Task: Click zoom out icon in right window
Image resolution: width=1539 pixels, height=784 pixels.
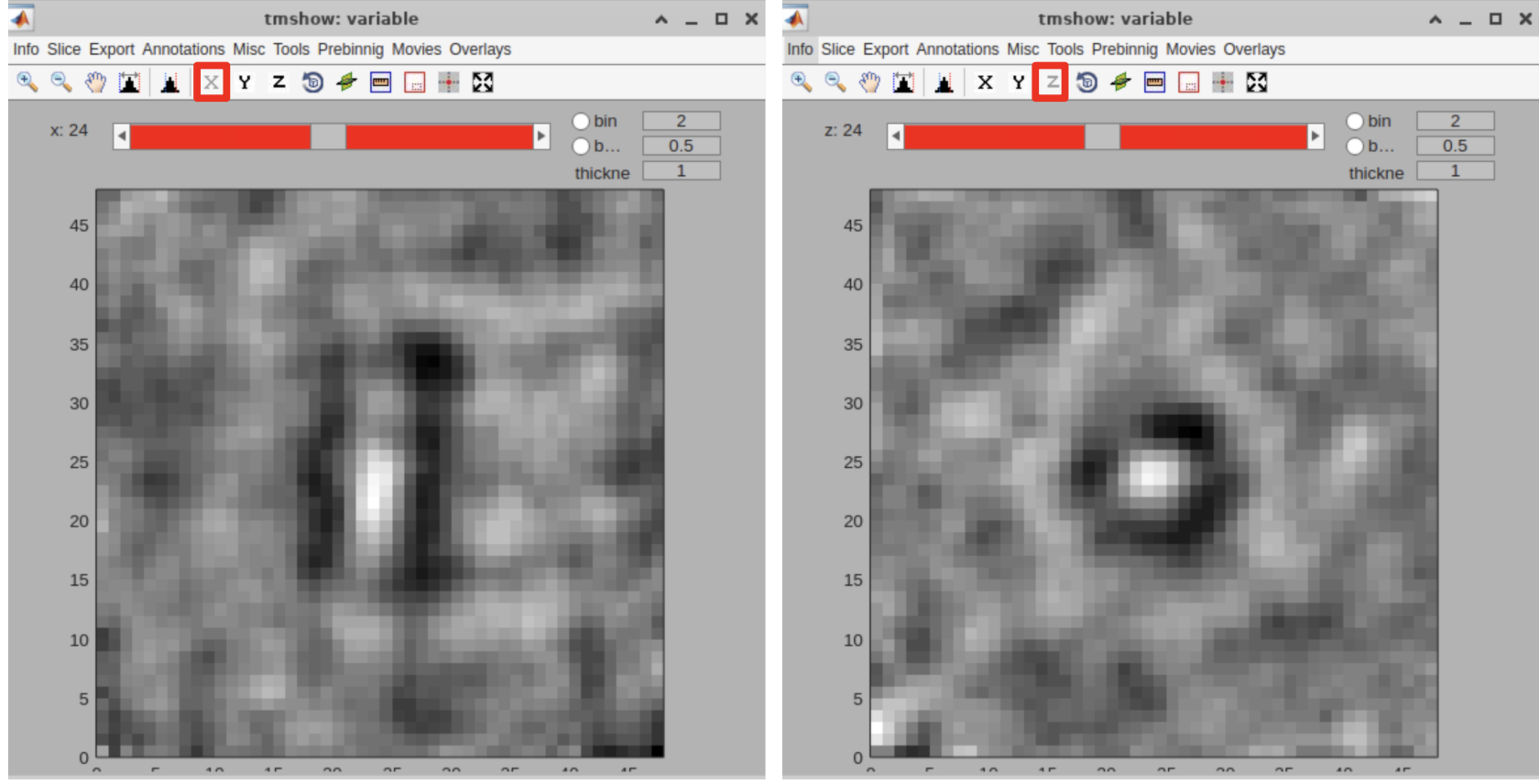Action: [835, 82]
